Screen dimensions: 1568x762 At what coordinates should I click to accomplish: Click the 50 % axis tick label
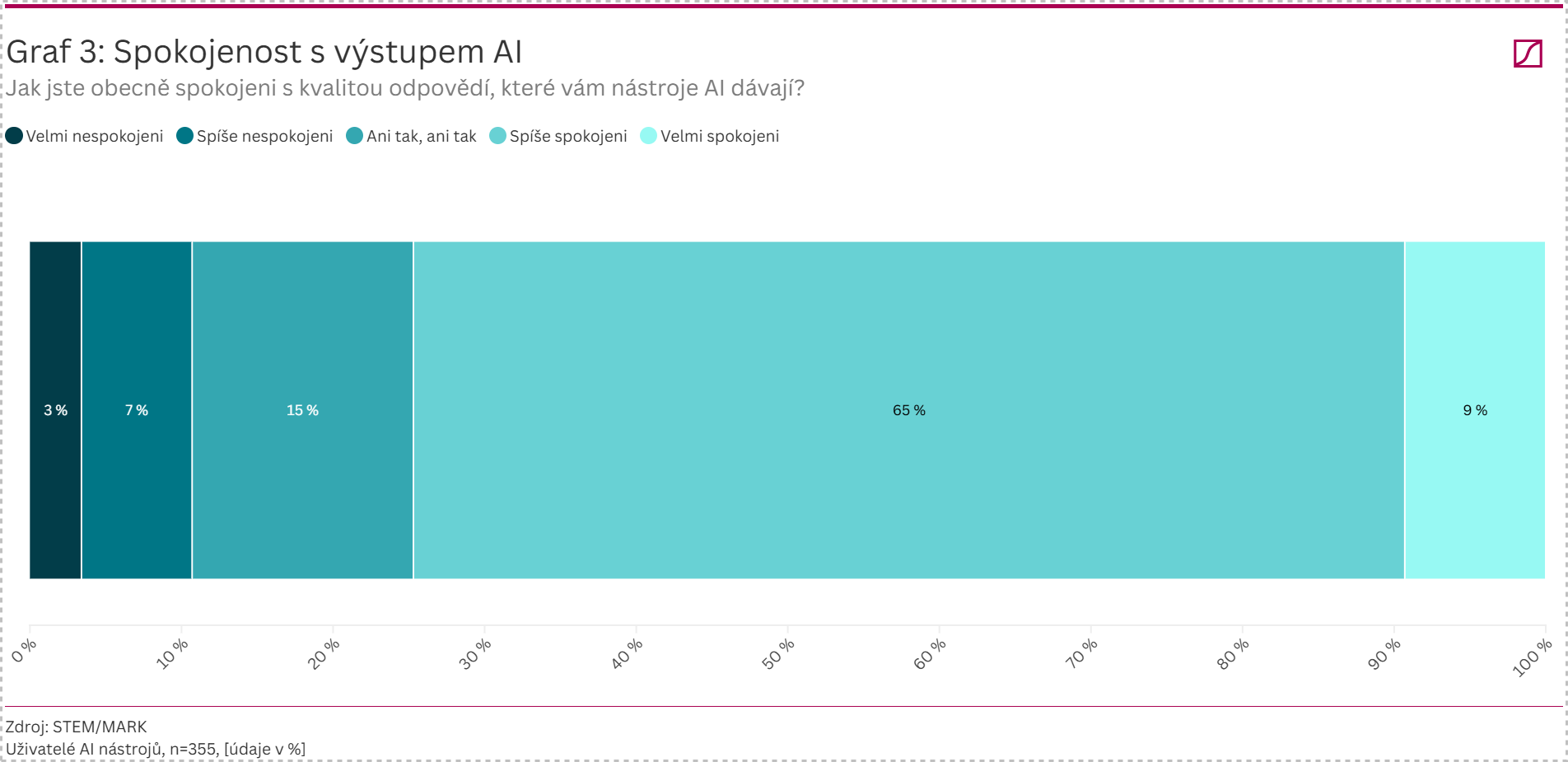click(778, 654)
